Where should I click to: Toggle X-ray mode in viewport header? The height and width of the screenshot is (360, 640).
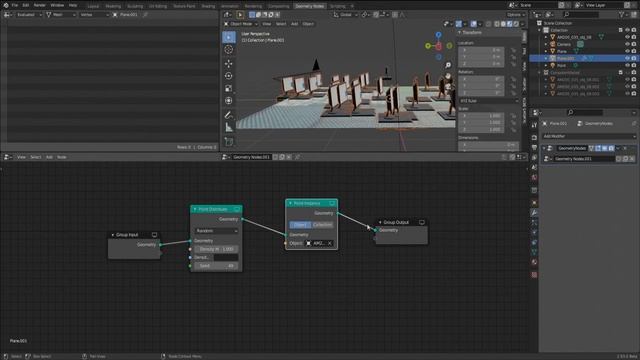(489, 24)
